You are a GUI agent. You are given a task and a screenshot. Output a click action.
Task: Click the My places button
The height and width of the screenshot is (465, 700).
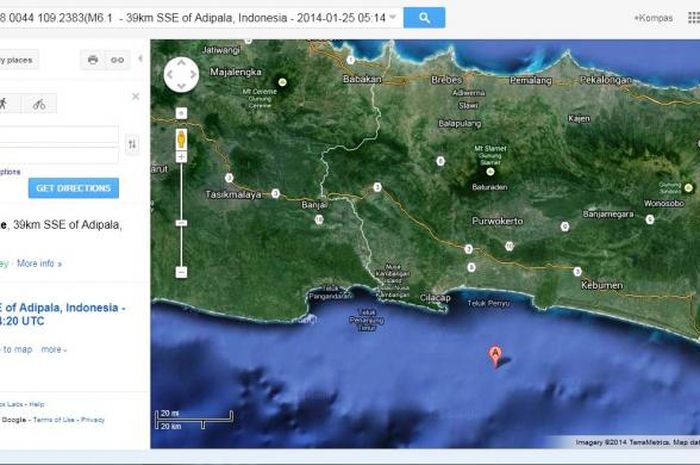coord(19,60)
